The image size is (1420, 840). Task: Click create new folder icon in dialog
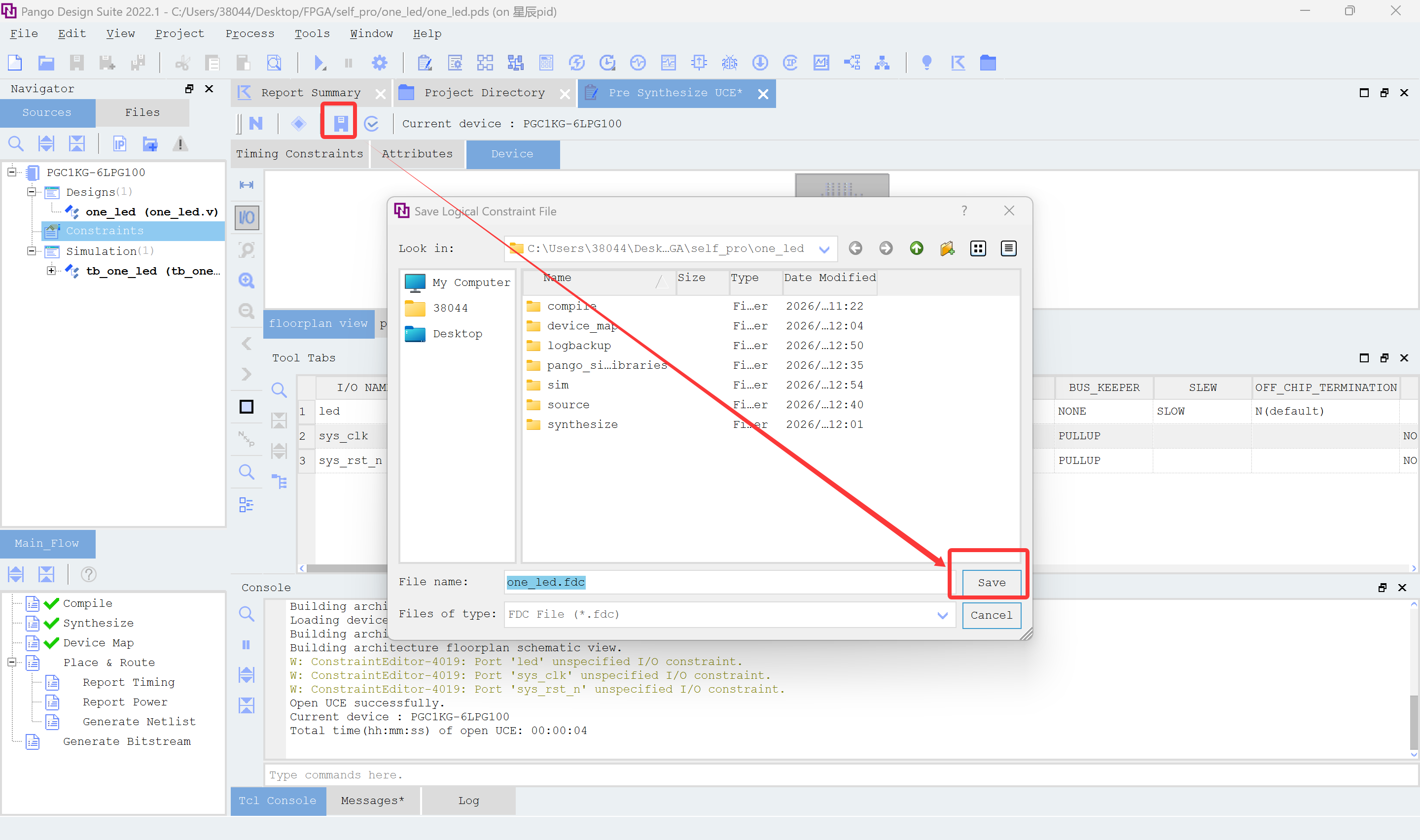pyautogui.click(x=947, y=248)
